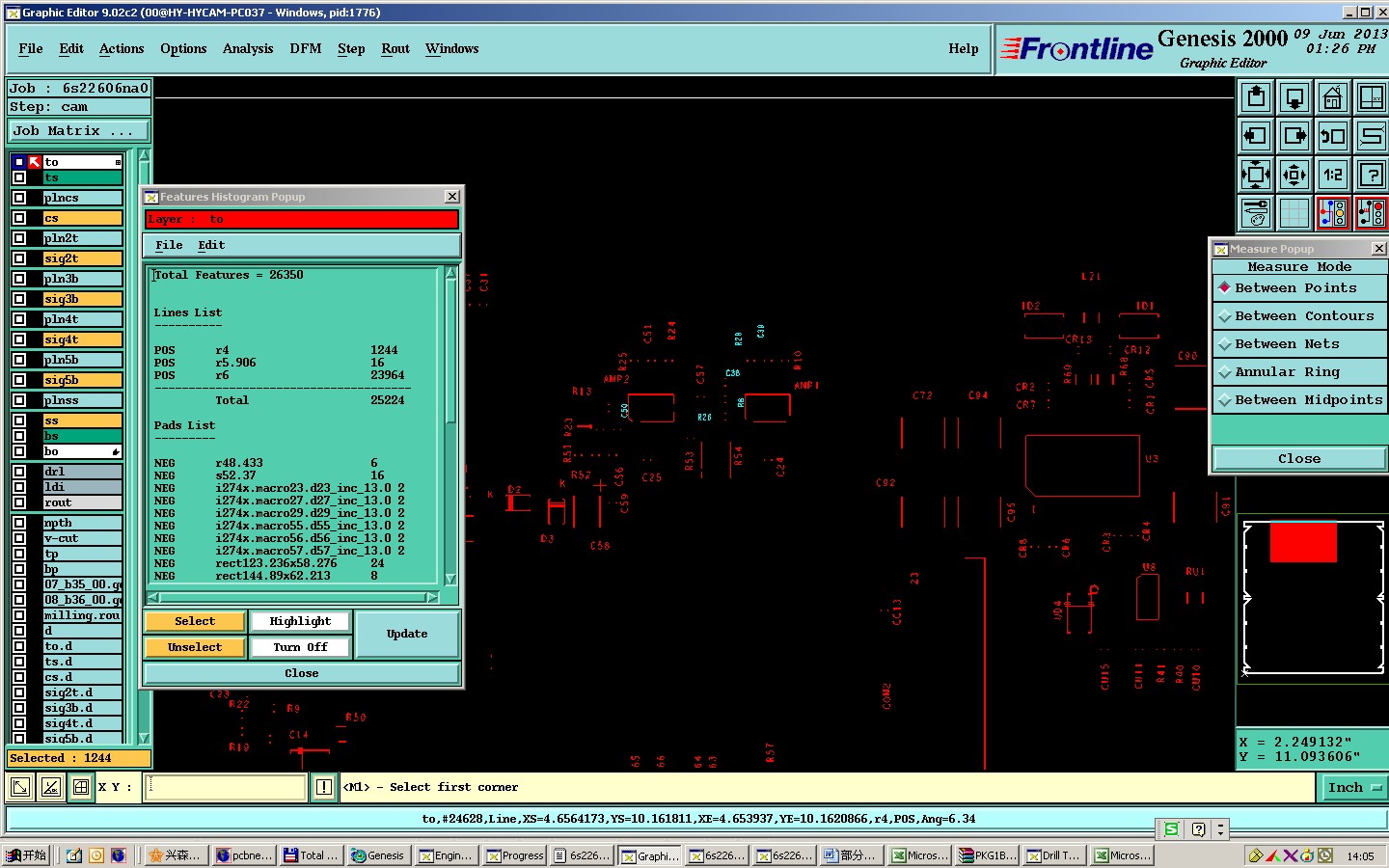The height and width of the screenshot is (868, 1389).
Task: Click layer list scroll up arrow
Action: pyautogui.click(x=145, y=155)
